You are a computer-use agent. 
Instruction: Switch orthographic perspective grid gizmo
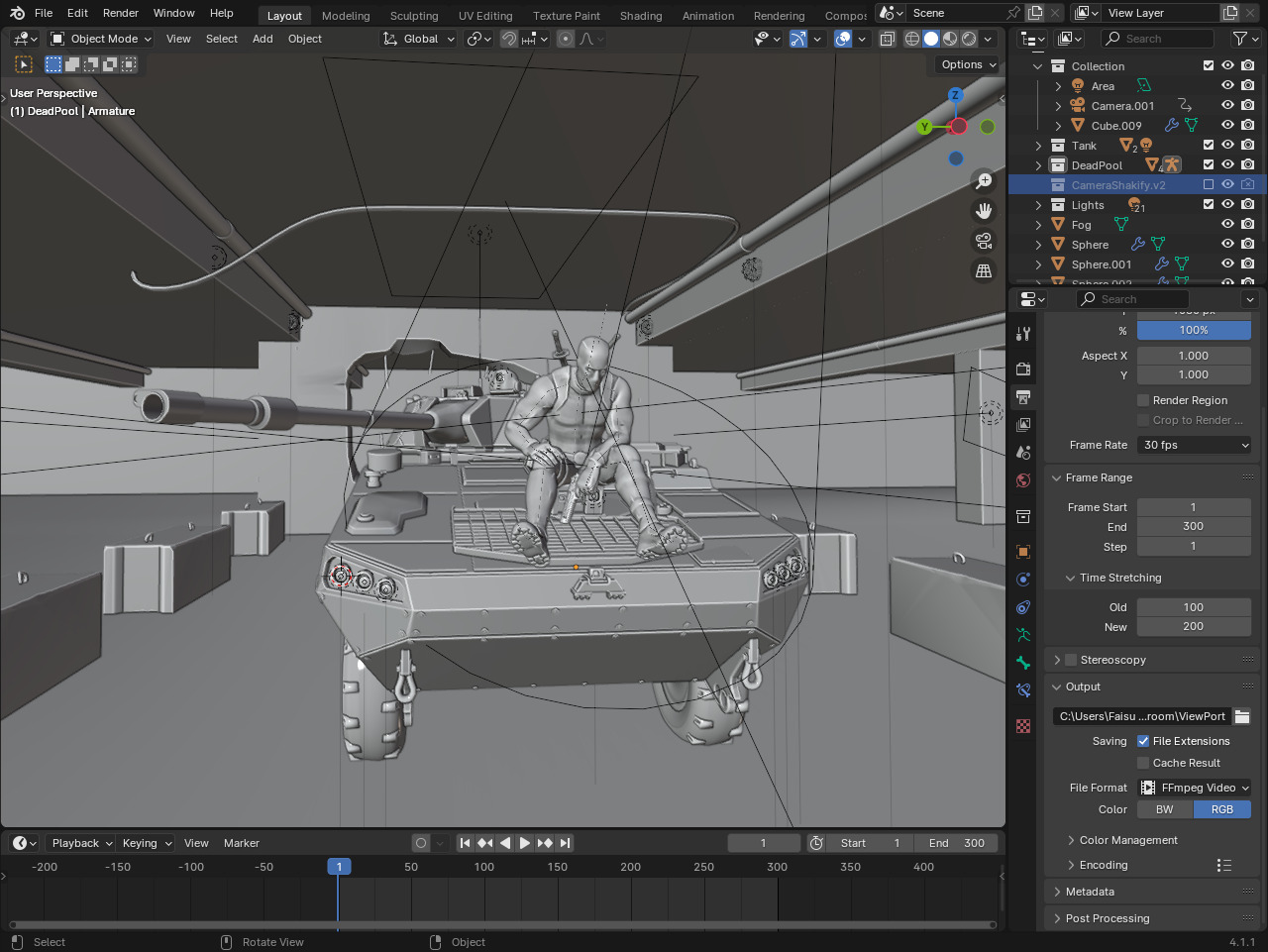tap(984, 270)
